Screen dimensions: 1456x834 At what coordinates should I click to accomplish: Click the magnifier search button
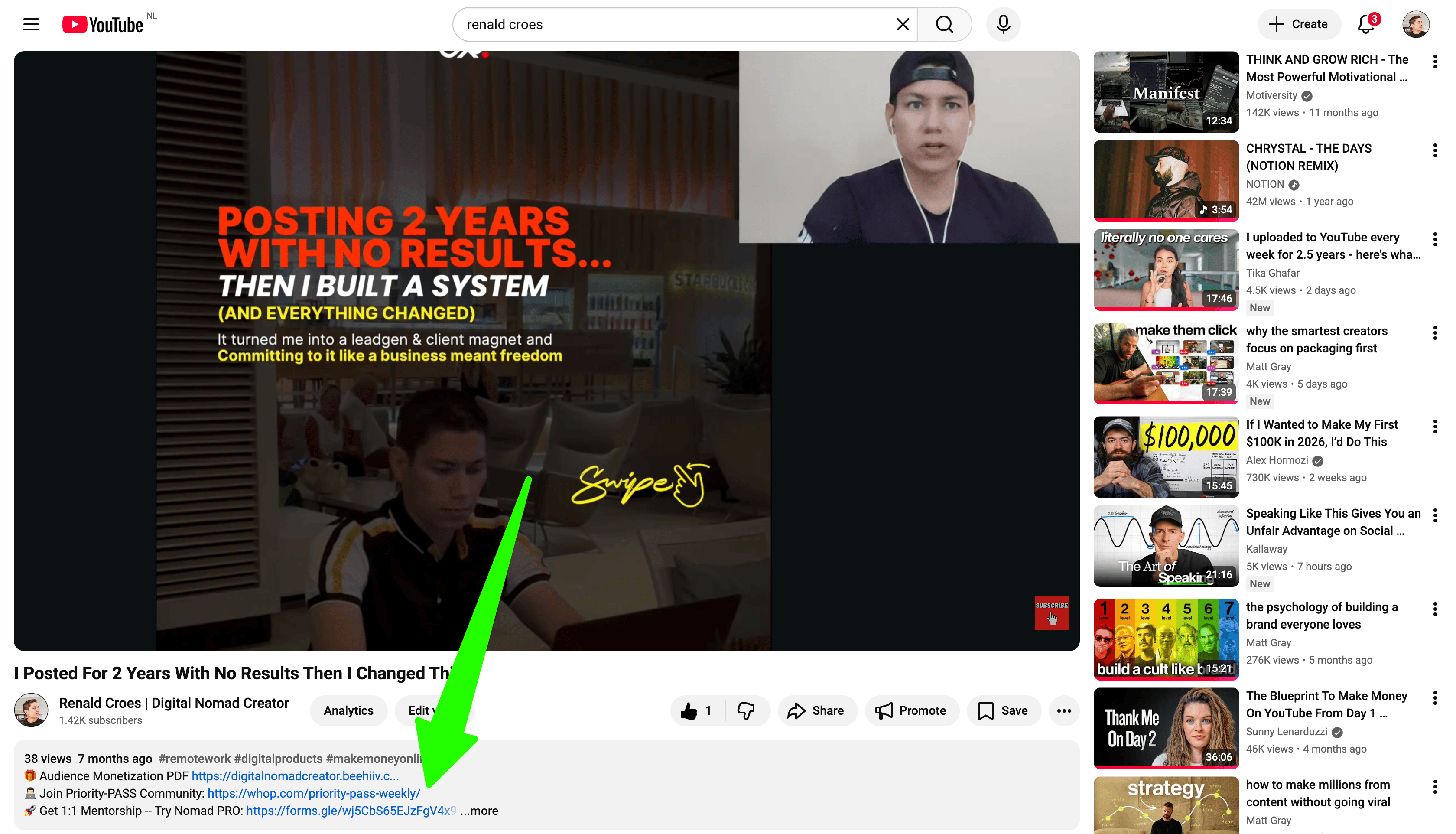[x=944, y=24]
